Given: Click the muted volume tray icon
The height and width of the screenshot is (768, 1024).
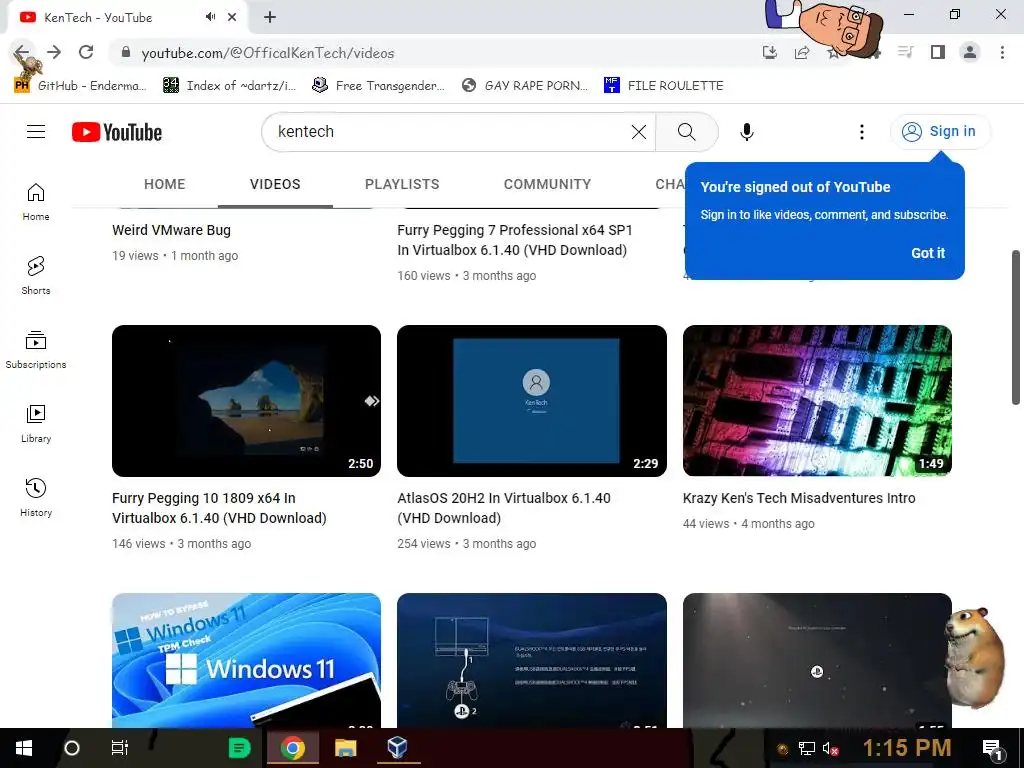Looking at the screenshot, I should tap(830, 748).
